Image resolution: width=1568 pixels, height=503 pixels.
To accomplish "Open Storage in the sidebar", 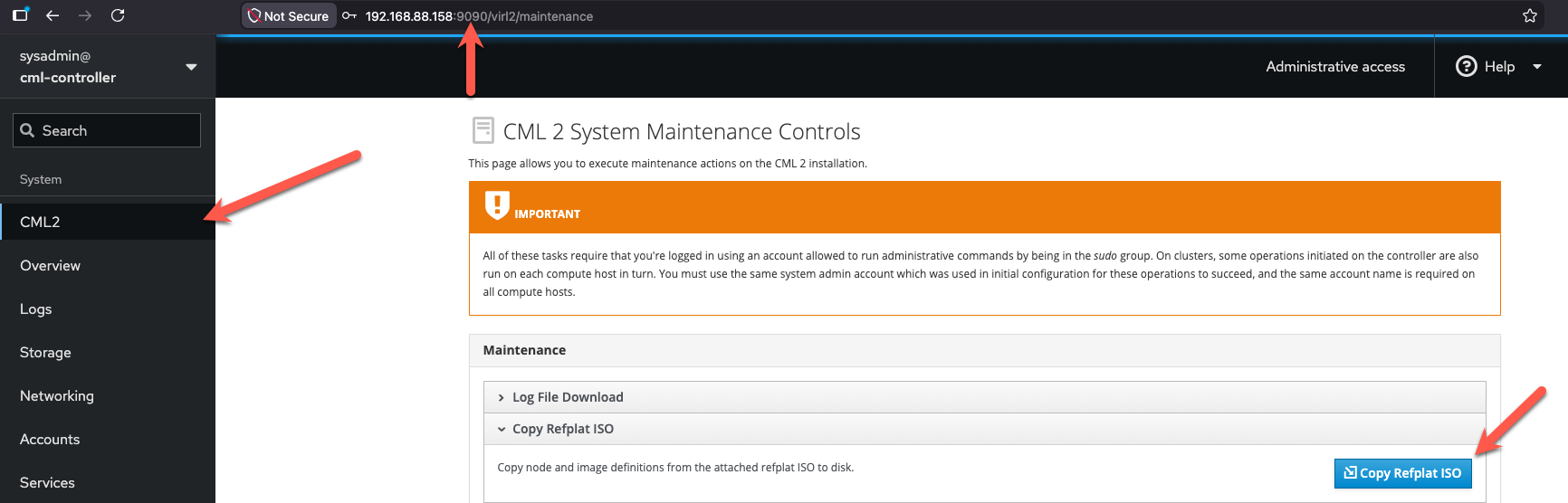I will pyautogui.click(x=108, y=352).
